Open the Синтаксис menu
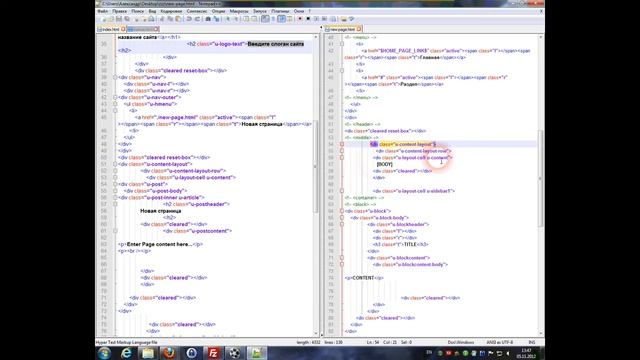The image size is (640, 360). (197, 11)
